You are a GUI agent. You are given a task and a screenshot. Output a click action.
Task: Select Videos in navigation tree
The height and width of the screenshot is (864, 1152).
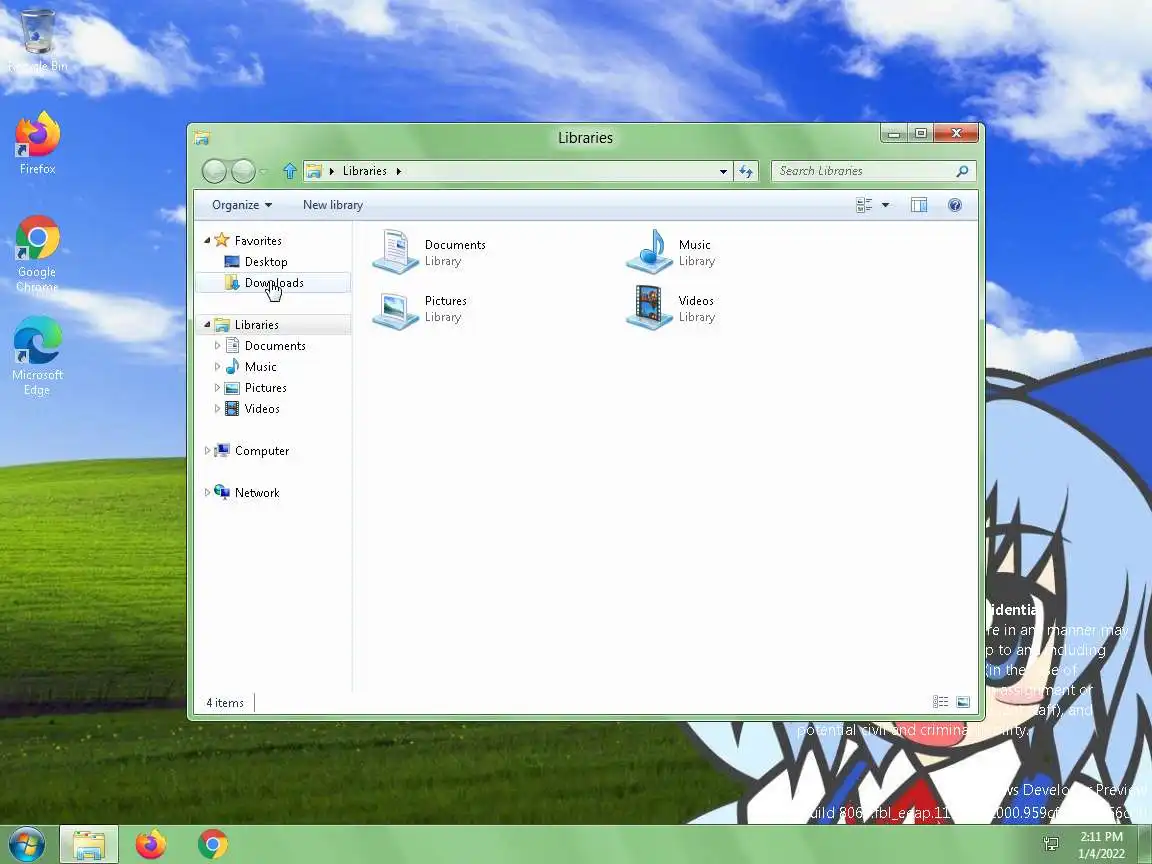262,409
